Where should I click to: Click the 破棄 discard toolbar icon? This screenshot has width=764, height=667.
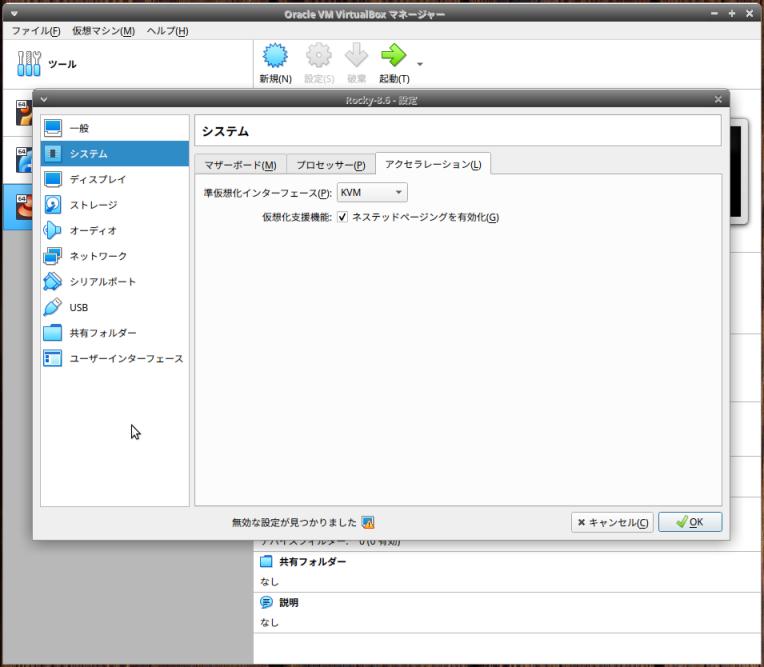point(356,55)
